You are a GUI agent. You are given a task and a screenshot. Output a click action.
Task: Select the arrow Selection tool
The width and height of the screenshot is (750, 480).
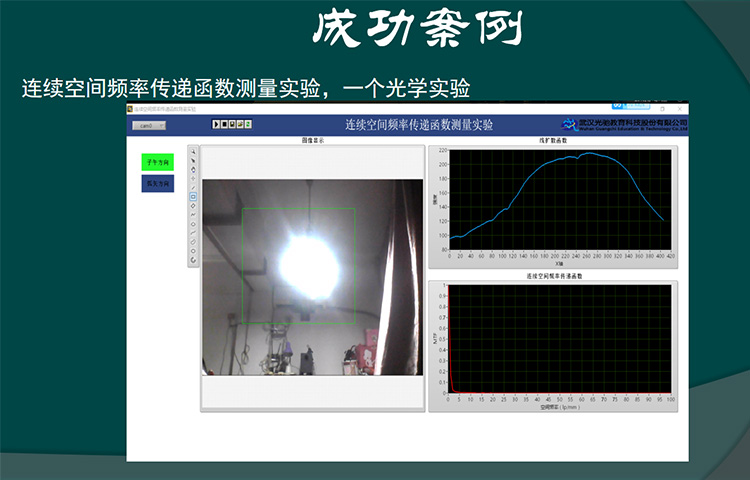point(193,161)
